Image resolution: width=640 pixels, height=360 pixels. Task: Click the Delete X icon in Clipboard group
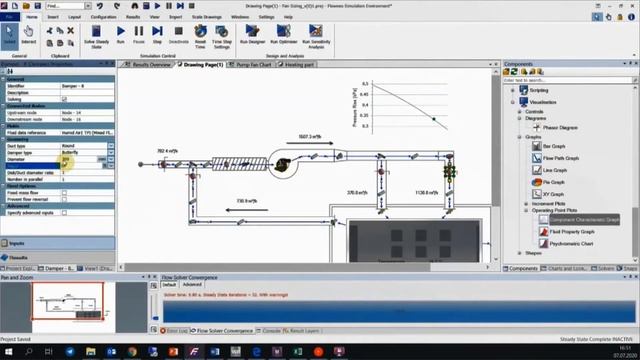click(71, 31)
